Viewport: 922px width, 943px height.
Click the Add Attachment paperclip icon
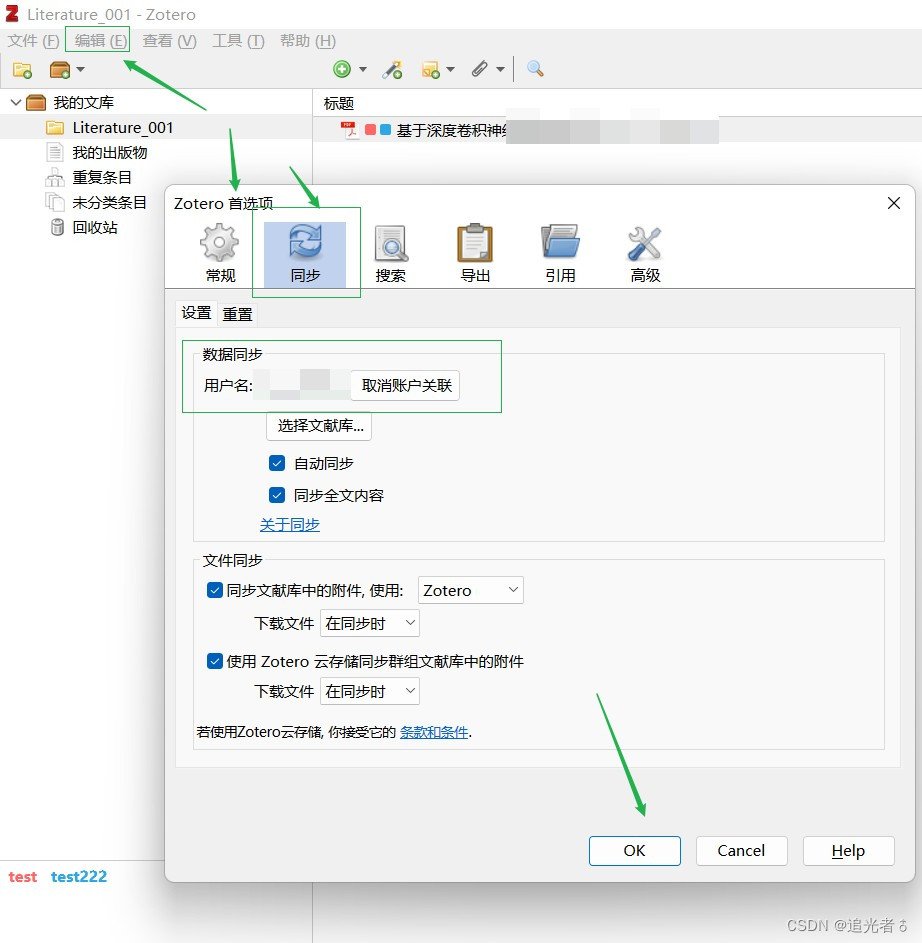(479, 69)
